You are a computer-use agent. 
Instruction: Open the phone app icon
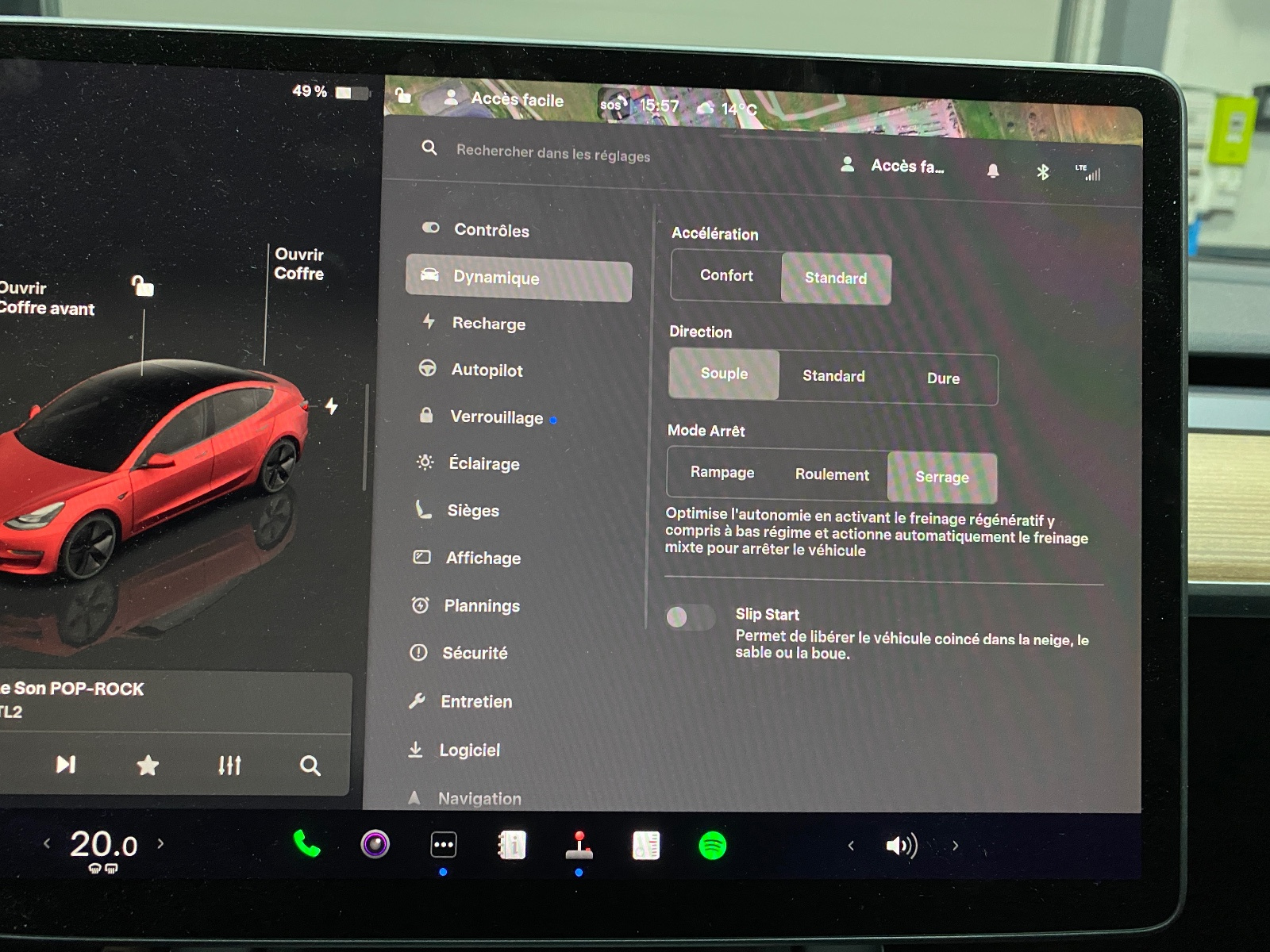[306, 844]
